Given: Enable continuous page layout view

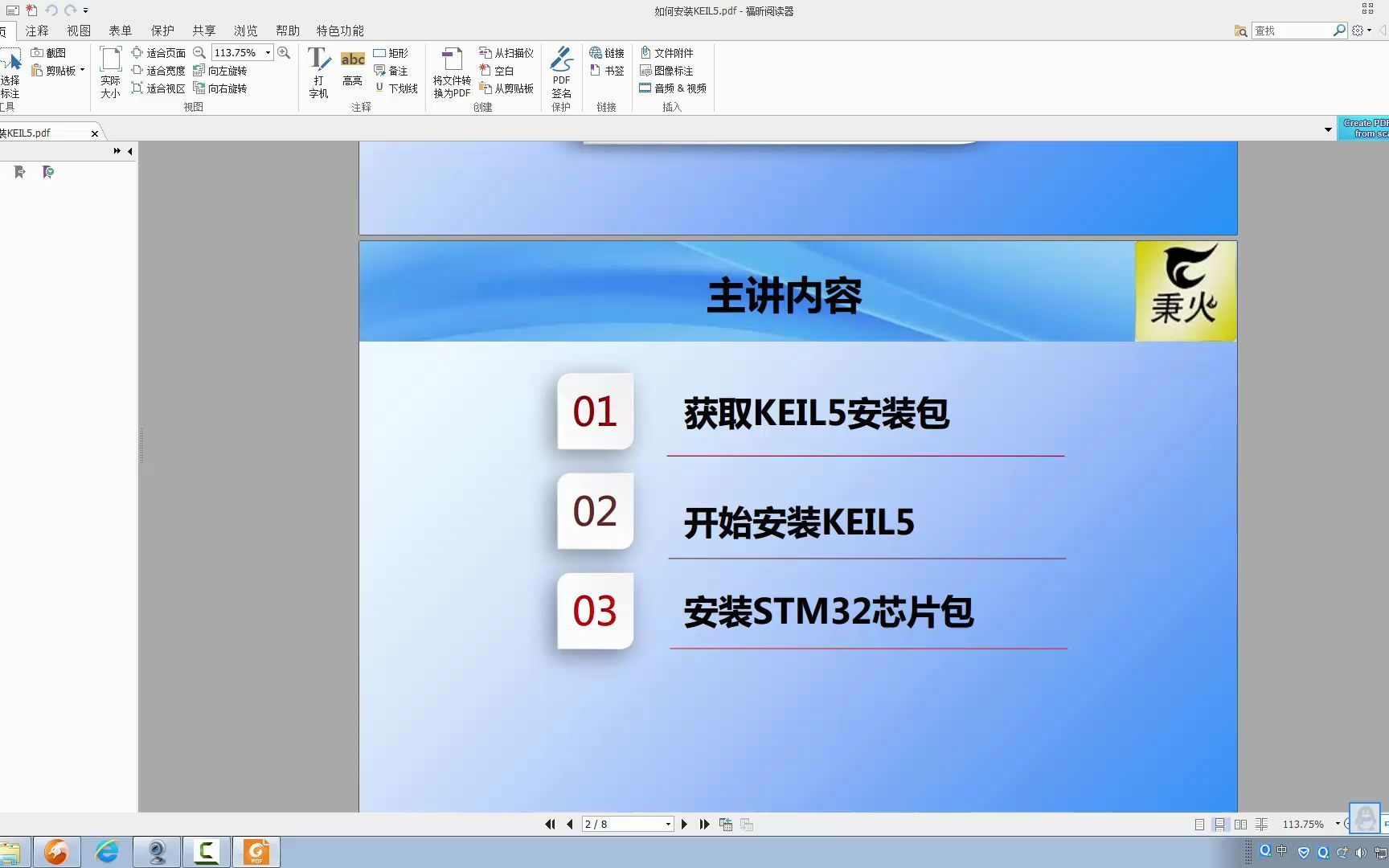Looking at the screenshot, I should coord(1221,824).
